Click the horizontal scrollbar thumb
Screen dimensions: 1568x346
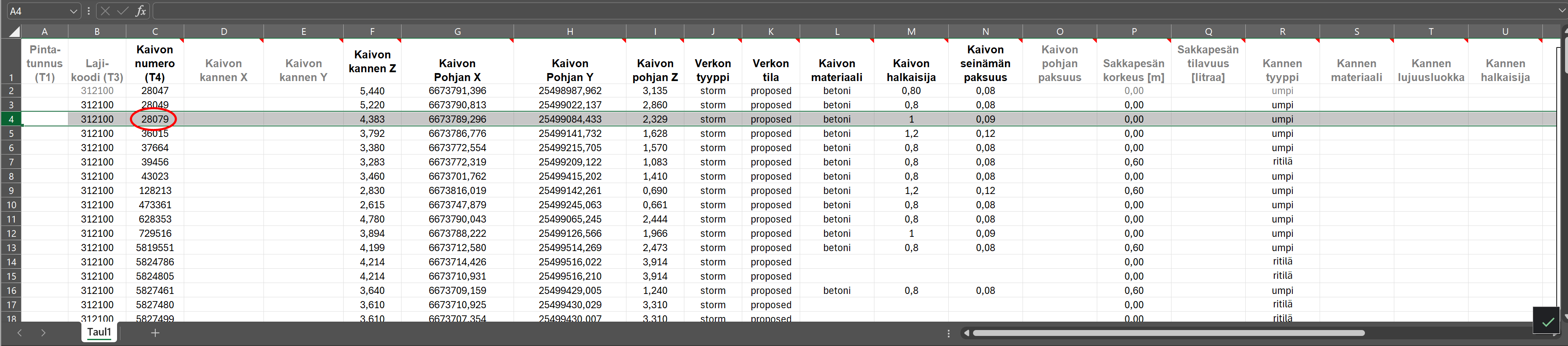[1169, 333]
